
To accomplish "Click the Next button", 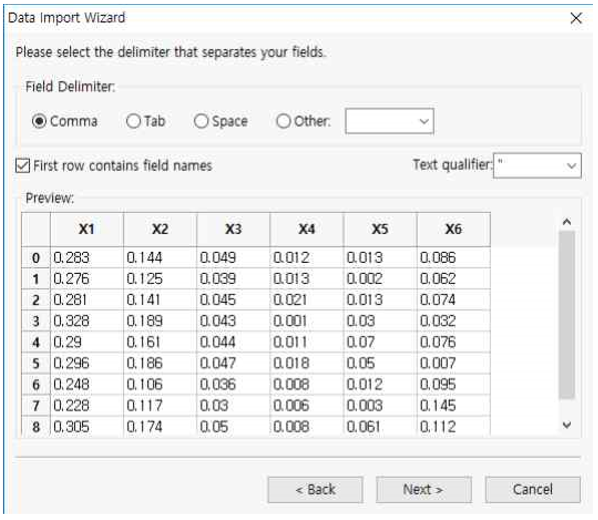I will coord(424,489).
